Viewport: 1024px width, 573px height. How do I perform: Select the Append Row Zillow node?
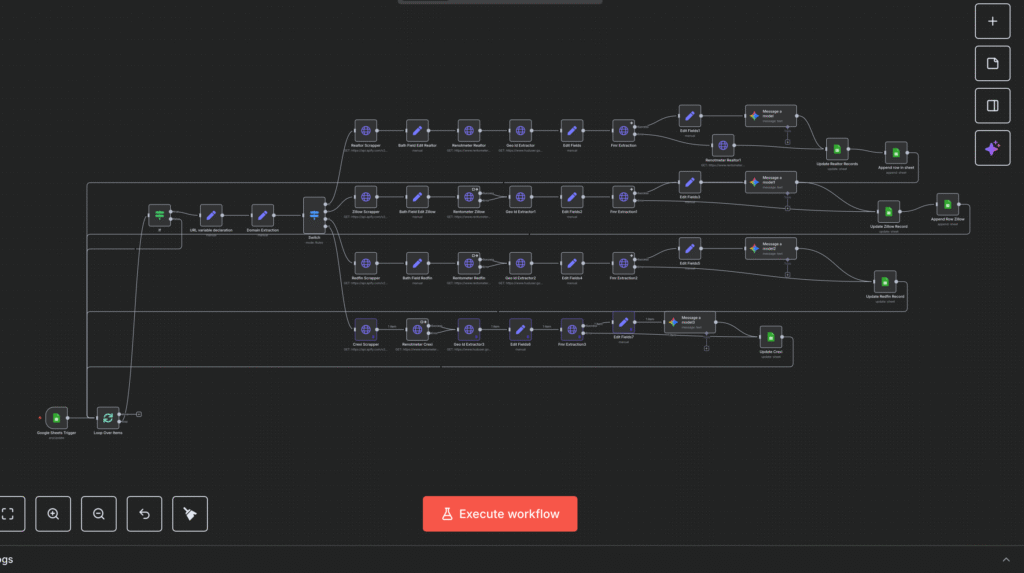(948, 205)
